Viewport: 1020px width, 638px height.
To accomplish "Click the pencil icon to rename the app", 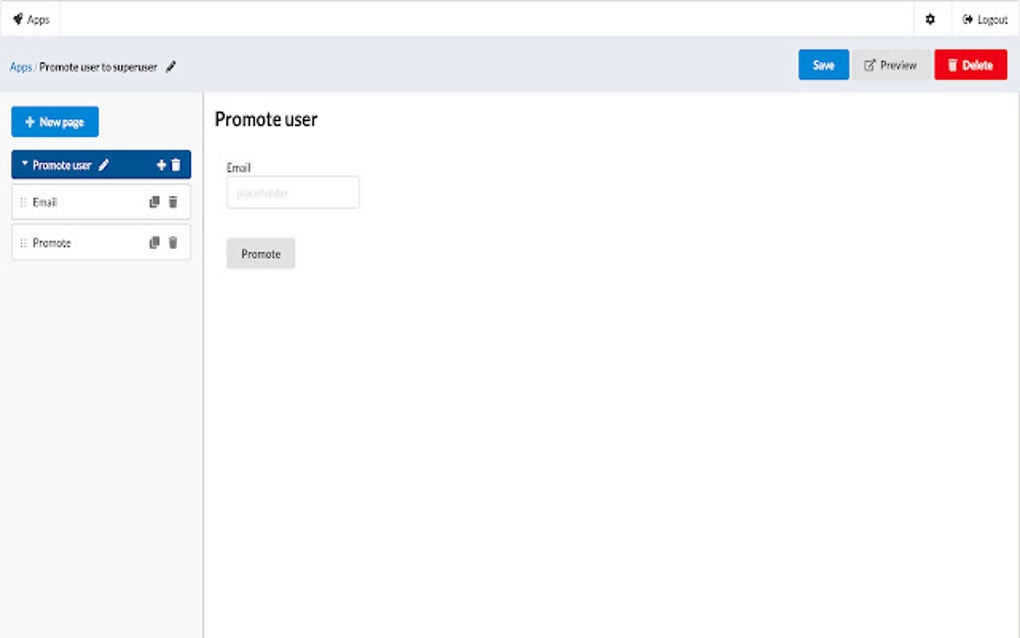I will tap(170, 67).
